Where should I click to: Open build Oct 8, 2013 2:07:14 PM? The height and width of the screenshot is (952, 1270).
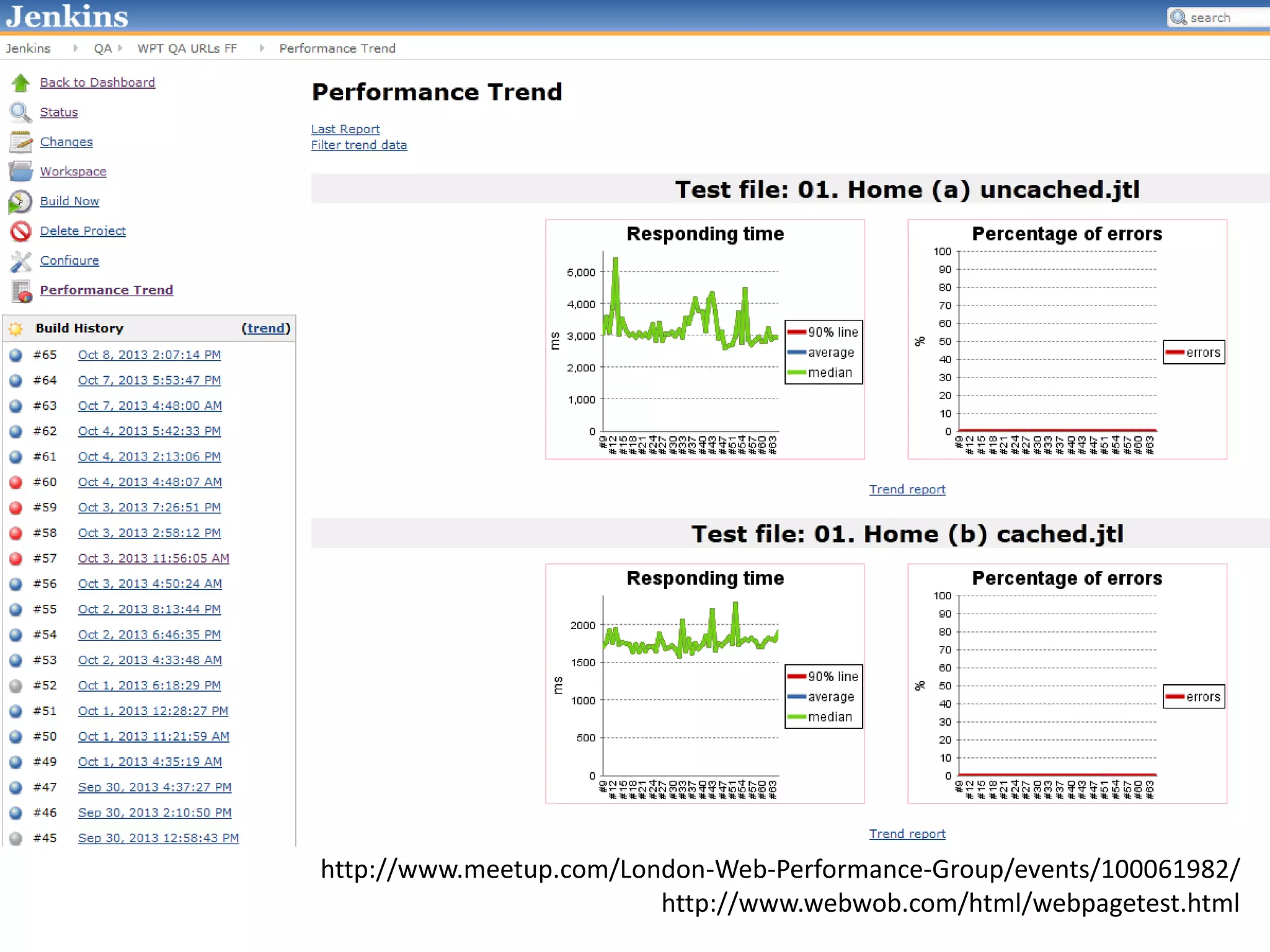coord(149,355)
